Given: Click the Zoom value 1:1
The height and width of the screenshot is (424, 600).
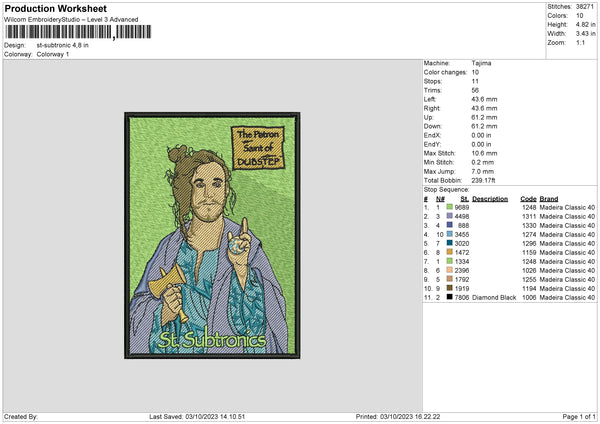Looking at the screenshot, I should [x=580, y=42].
